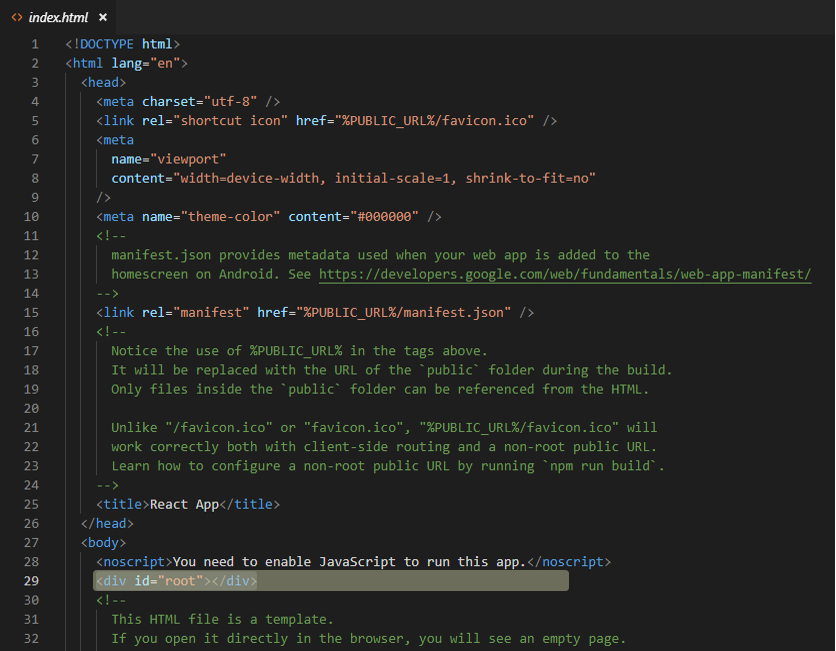The width and height of the screenshot is (836, 651).
Task: Click the rel="manifest" attribute
Action: coord(195,312)
